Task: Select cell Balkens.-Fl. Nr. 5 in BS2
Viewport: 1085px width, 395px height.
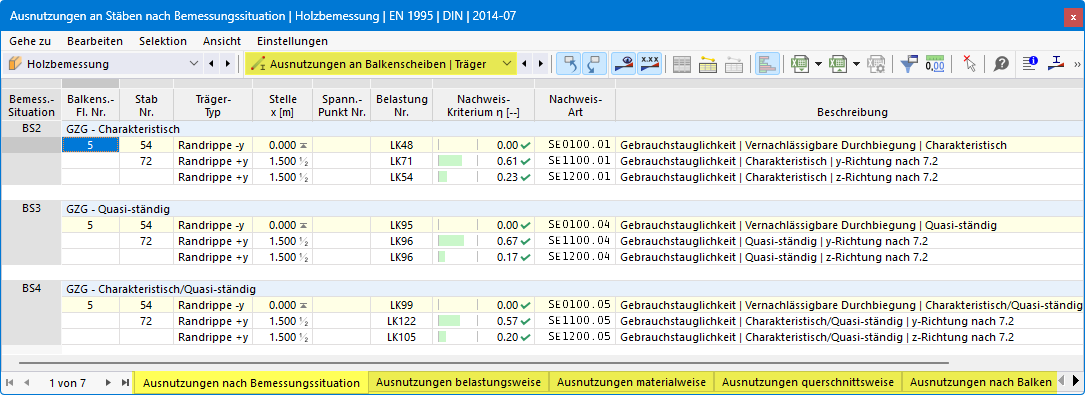Action: (x=90, y=145)
